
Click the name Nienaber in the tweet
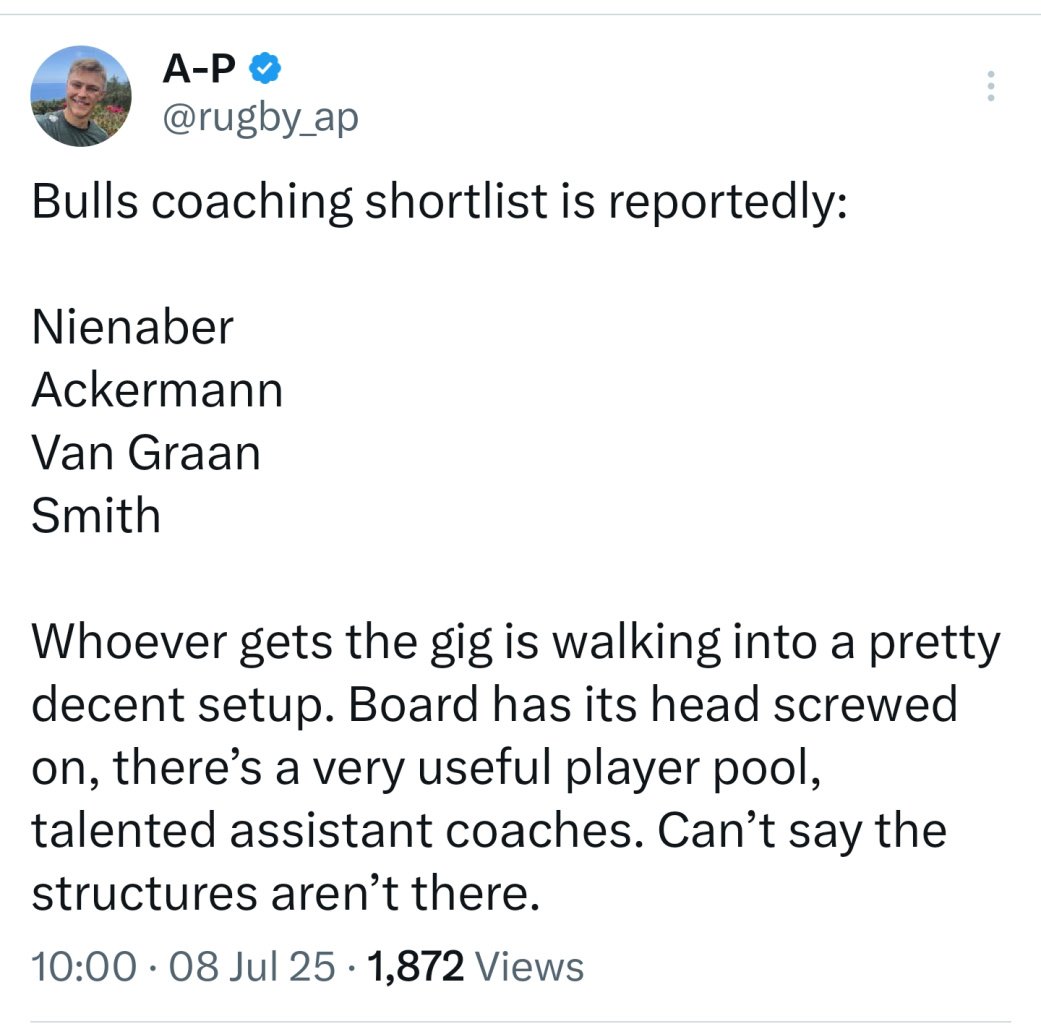[133, 327]
